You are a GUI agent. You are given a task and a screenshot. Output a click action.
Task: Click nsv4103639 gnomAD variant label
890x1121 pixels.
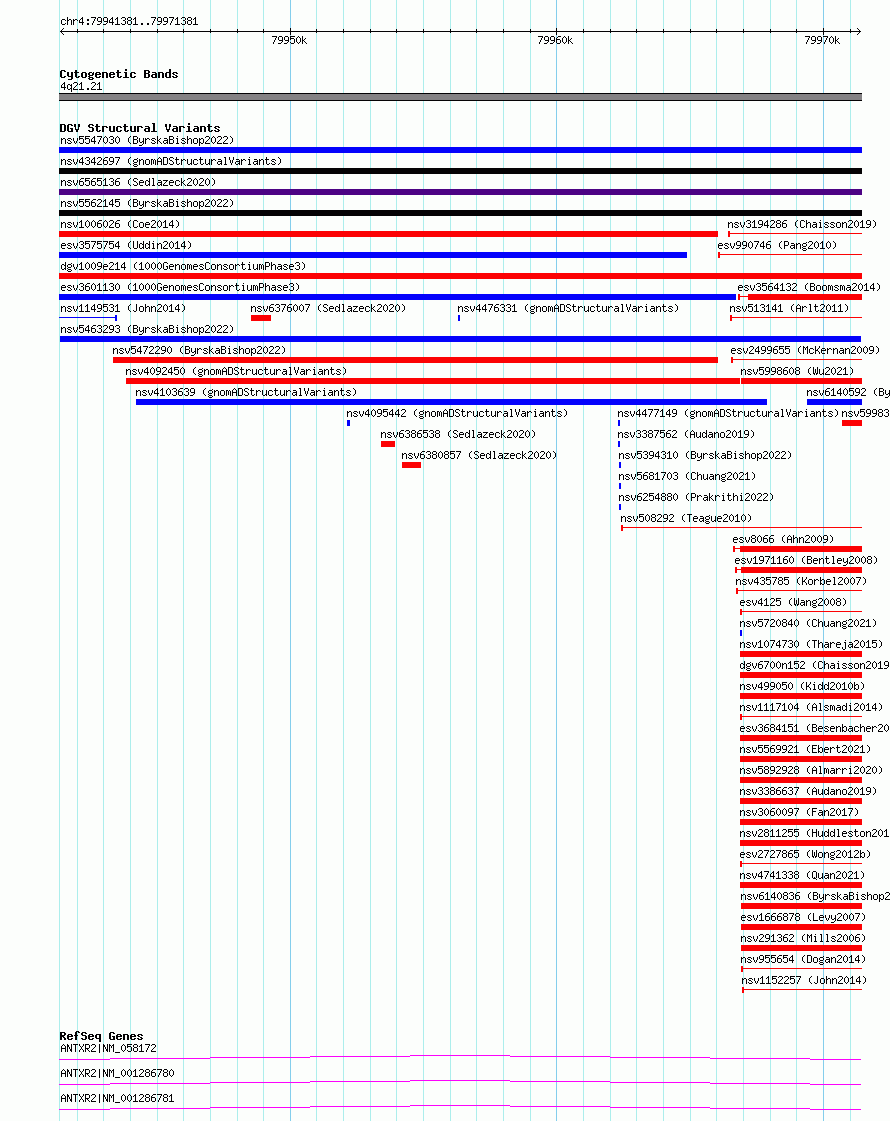[x=247, y=392]
